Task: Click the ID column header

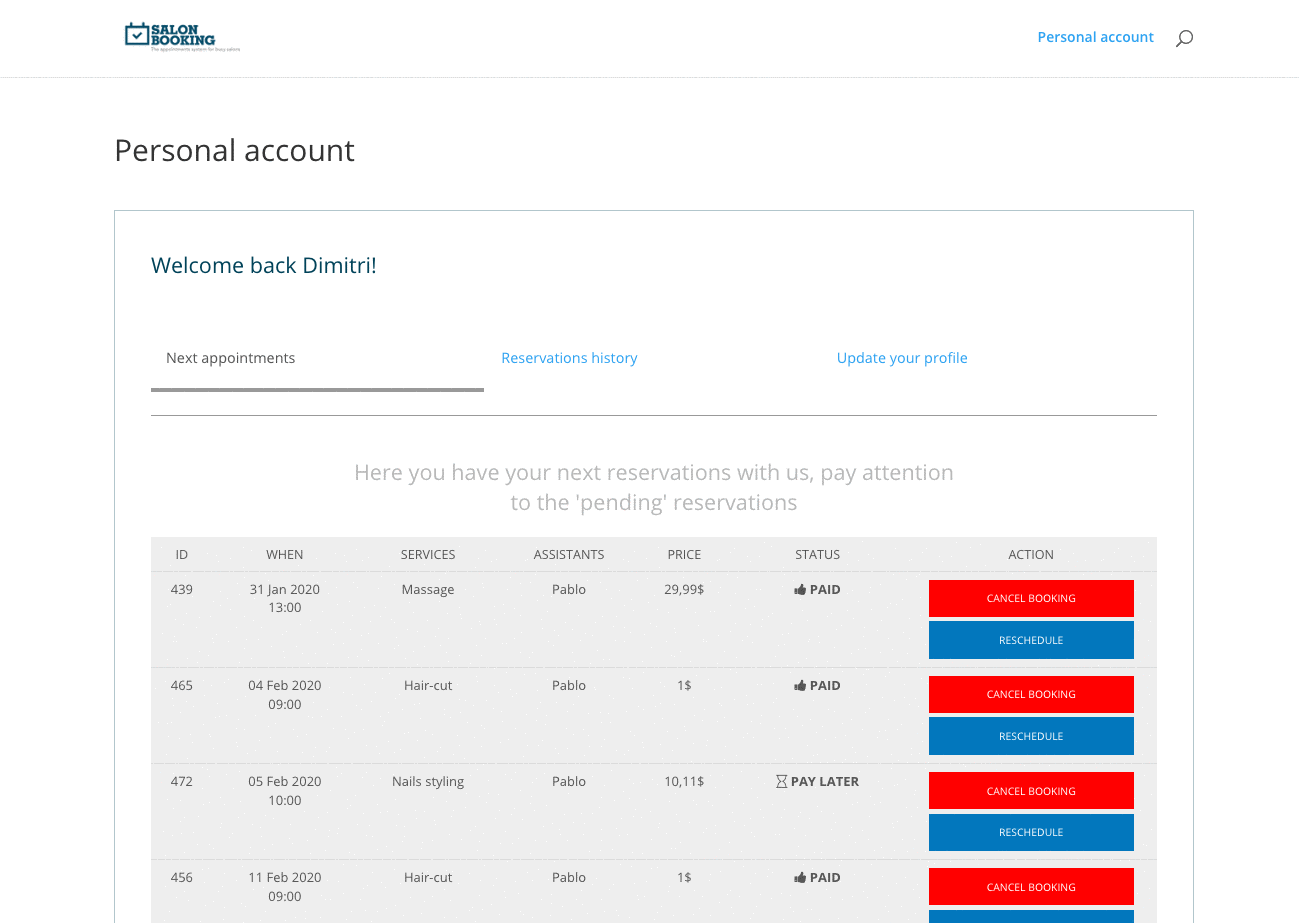Action: [x=182, y=554]
